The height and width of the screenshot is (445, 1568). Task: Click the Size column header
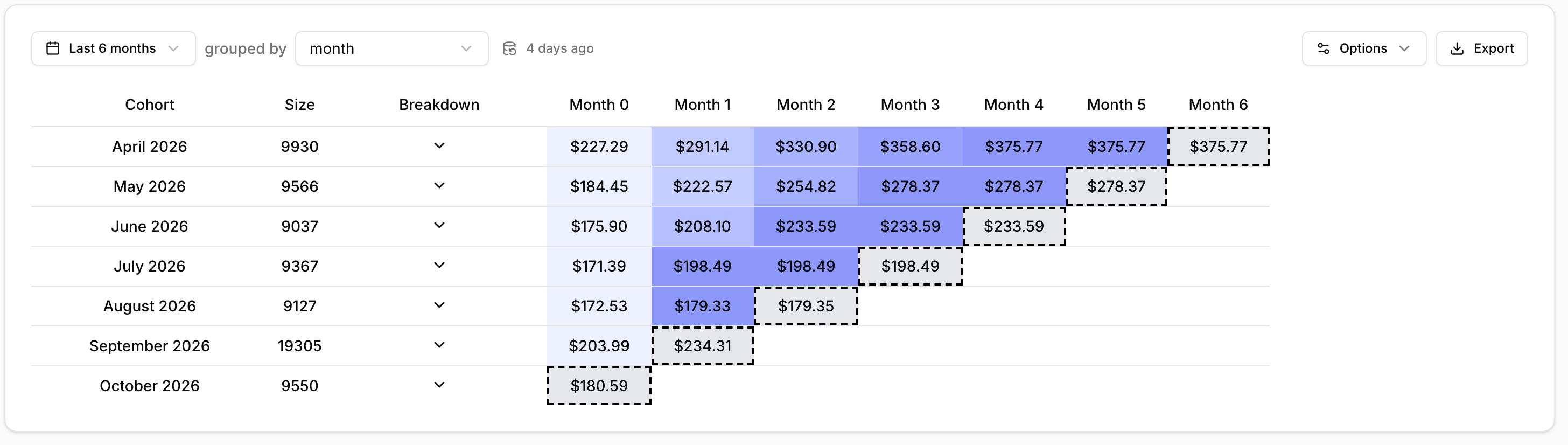tap(299, 105)
